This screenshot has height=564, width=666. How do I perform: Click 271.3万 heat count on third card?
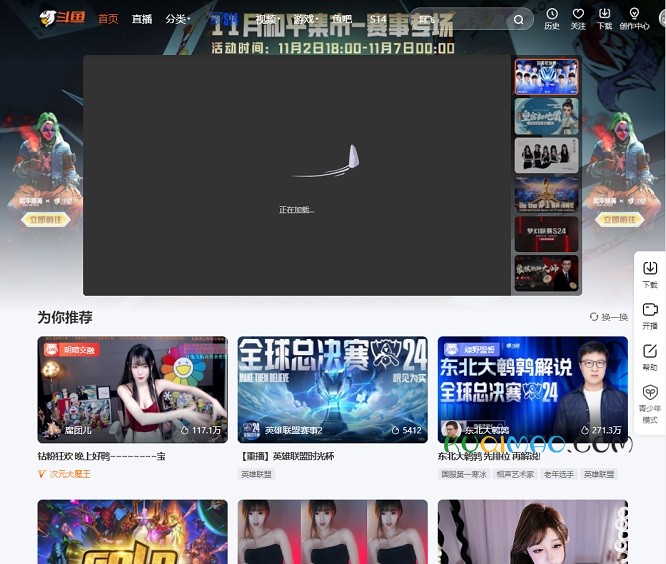tap(601, 430)
